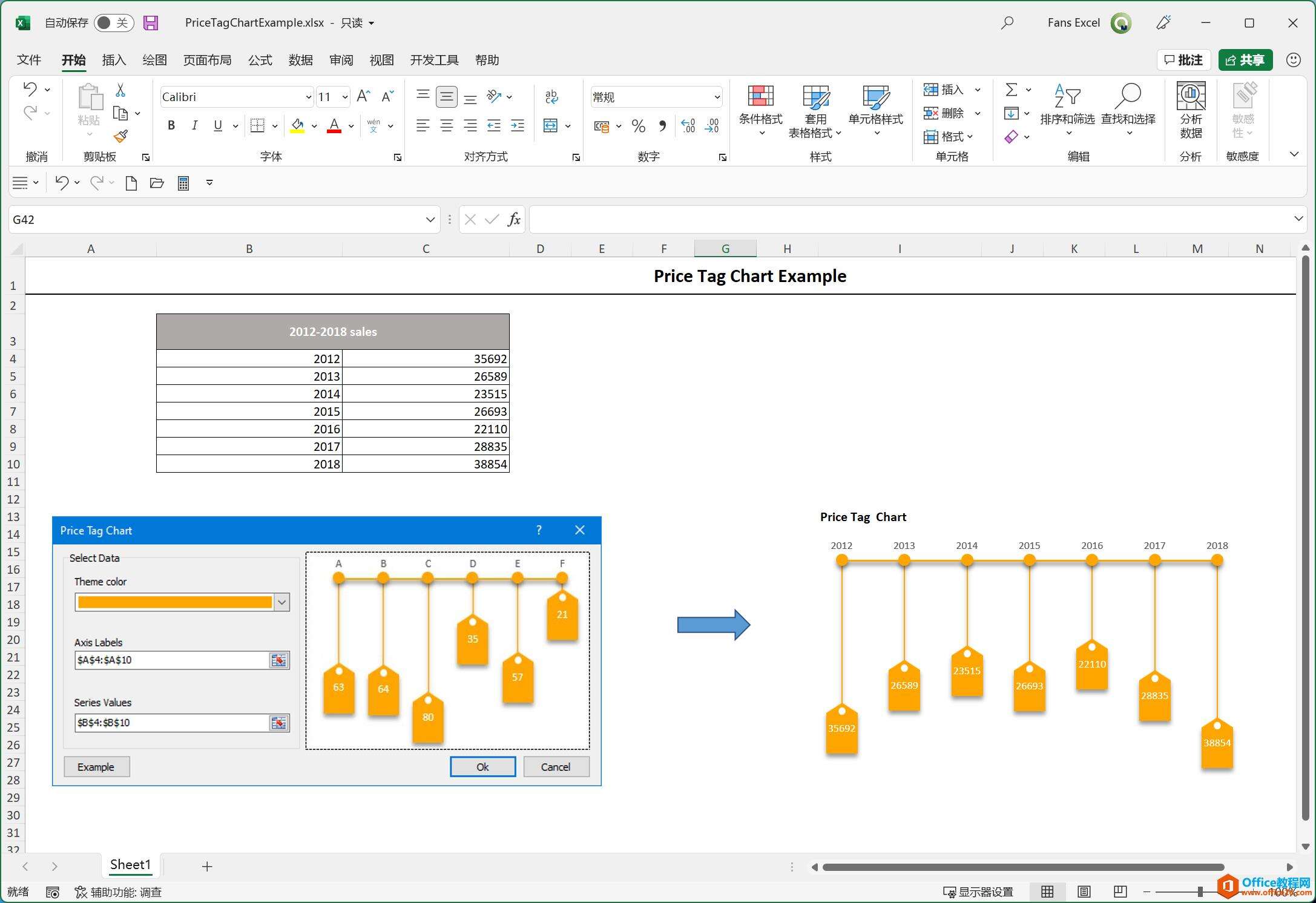Click the Wrap Text icon
This screenshot has width=1316, height=903.
(x=551, y=97)
